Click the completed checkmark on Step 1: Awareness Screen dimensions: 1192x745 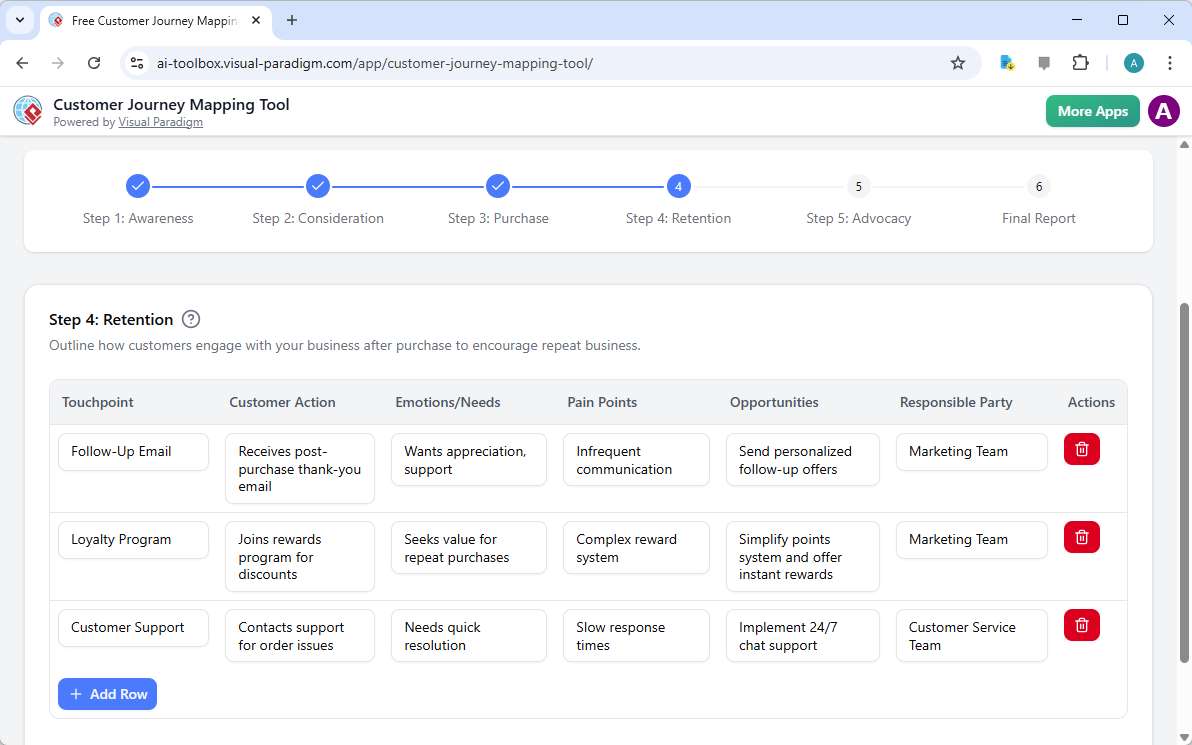tap(138, 186)
